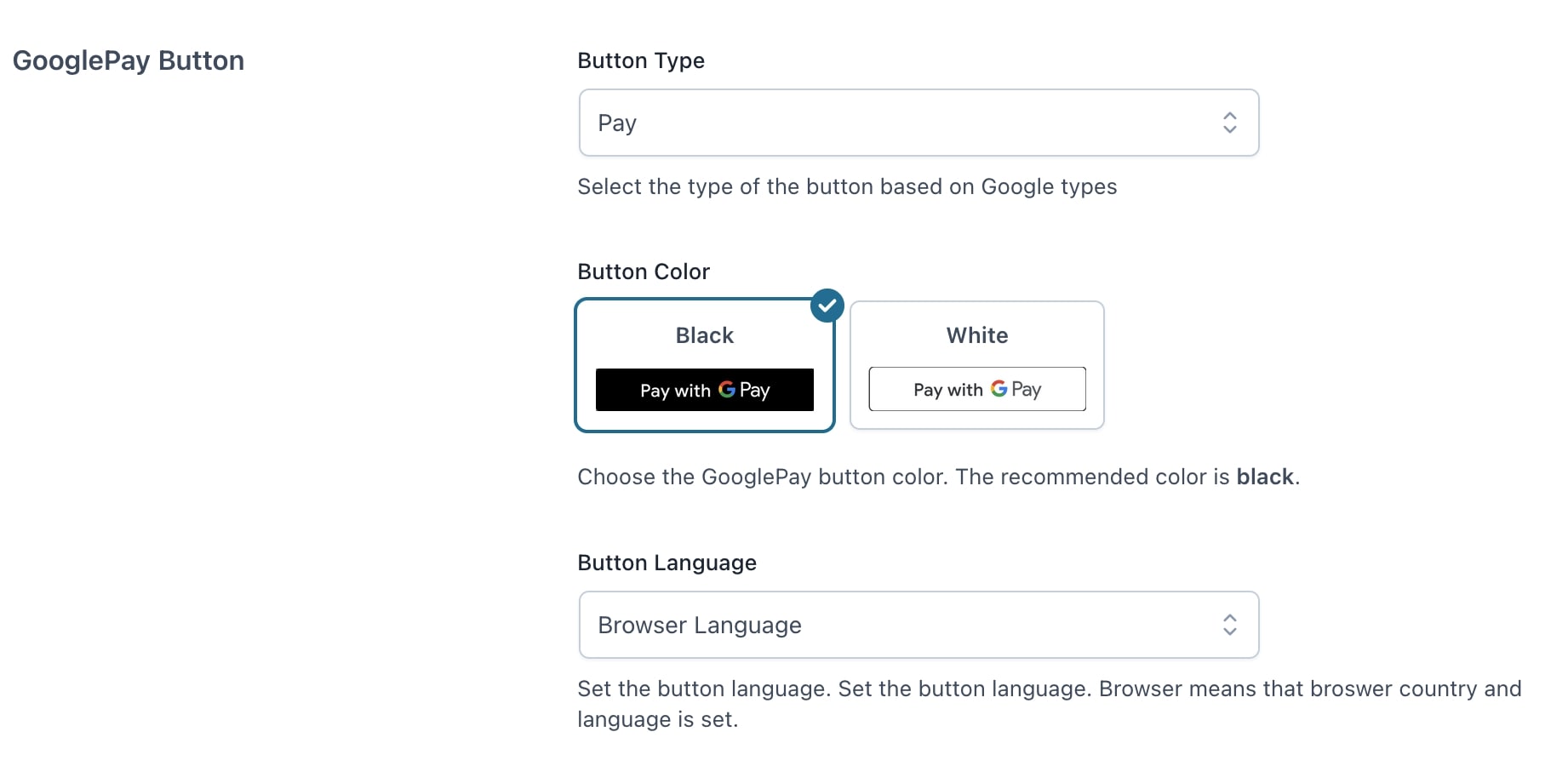
Task: Click the Button Language field label
Action: [667, 563]
